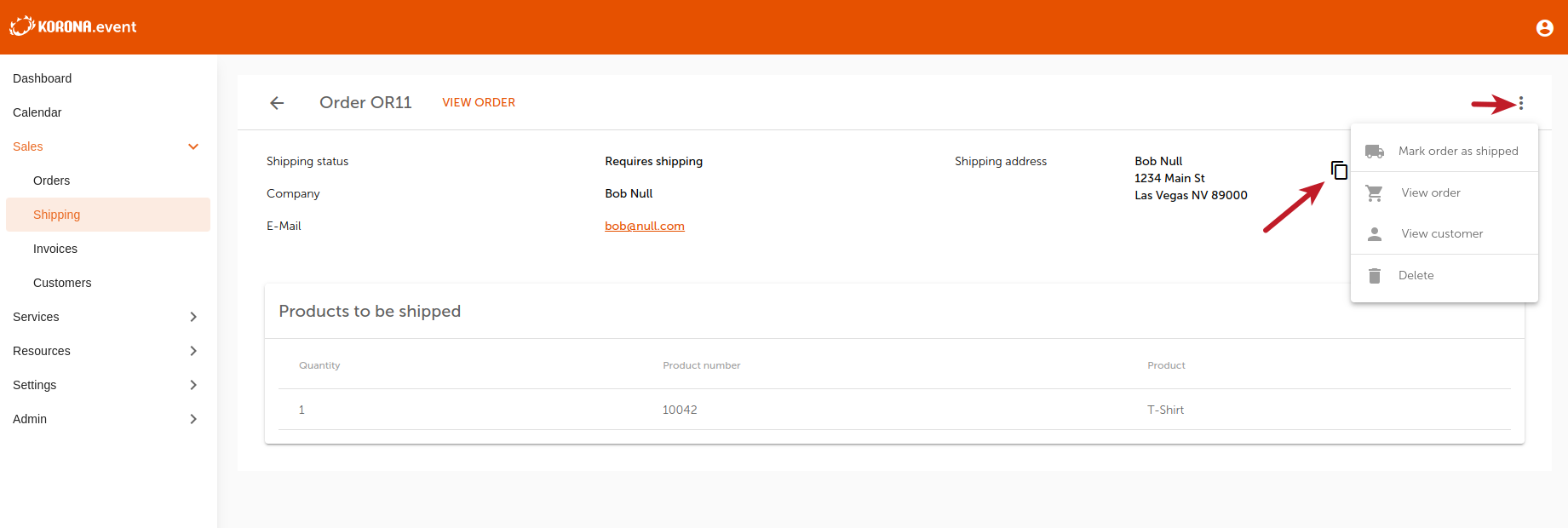Go back with the left arrow
Image resolution: width=1568 pixels, height=528 pixels.
click(277, 103)
